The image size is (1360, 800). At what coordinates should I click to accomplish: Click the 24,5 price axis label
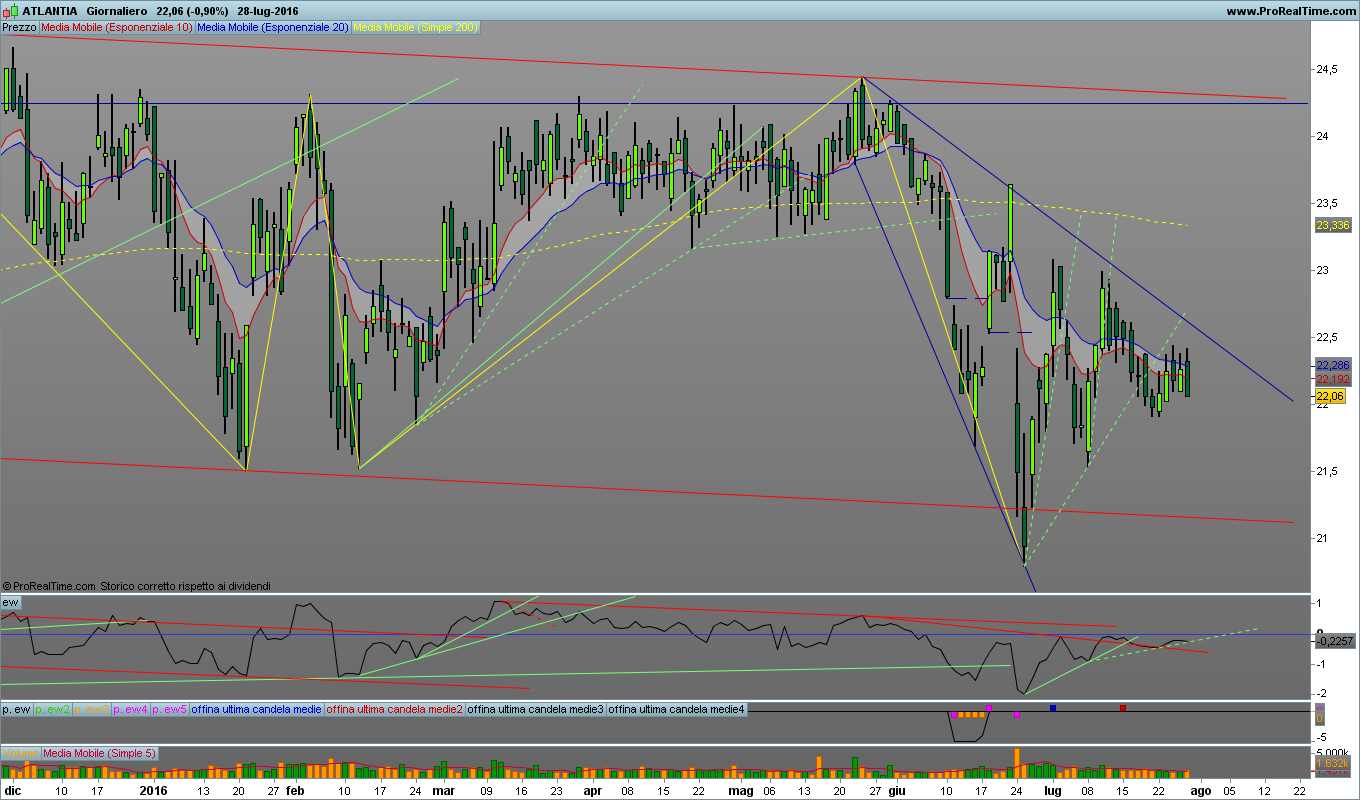coord(1328,69)
